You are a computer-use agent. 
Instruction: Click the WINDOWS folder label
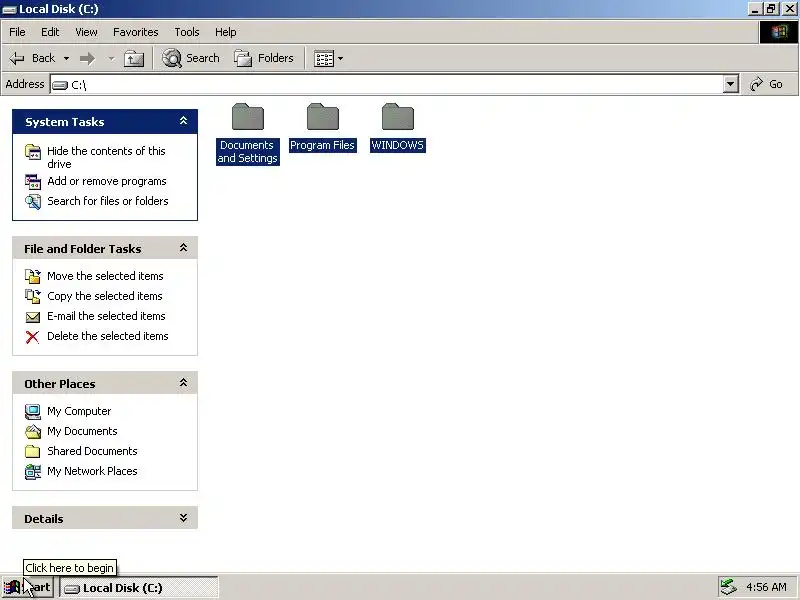pyautogui.click(x=397, y=145)
